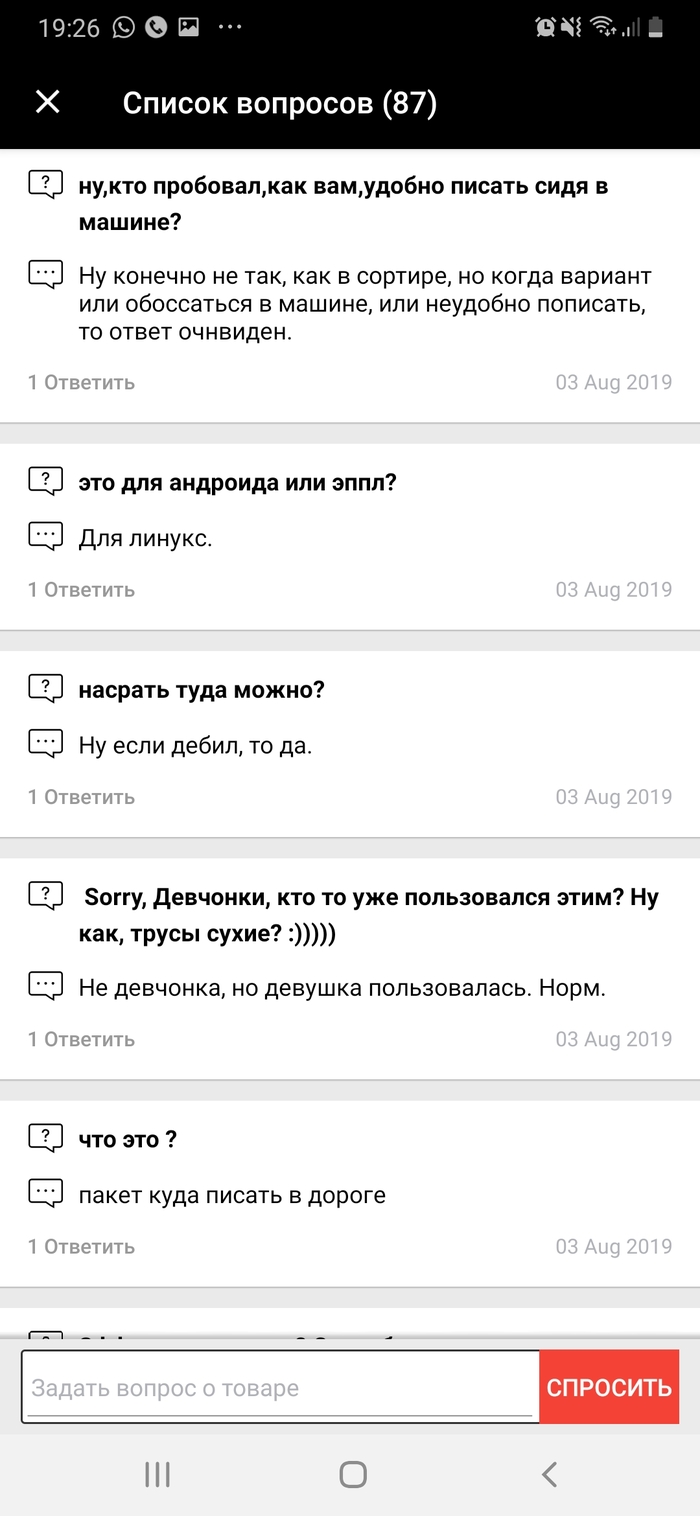The width and height of the screenshot is (700, 1516).
Task: Tap the answer icon beside "пакет куда писать в дороге"
Action: (45, 1193)
